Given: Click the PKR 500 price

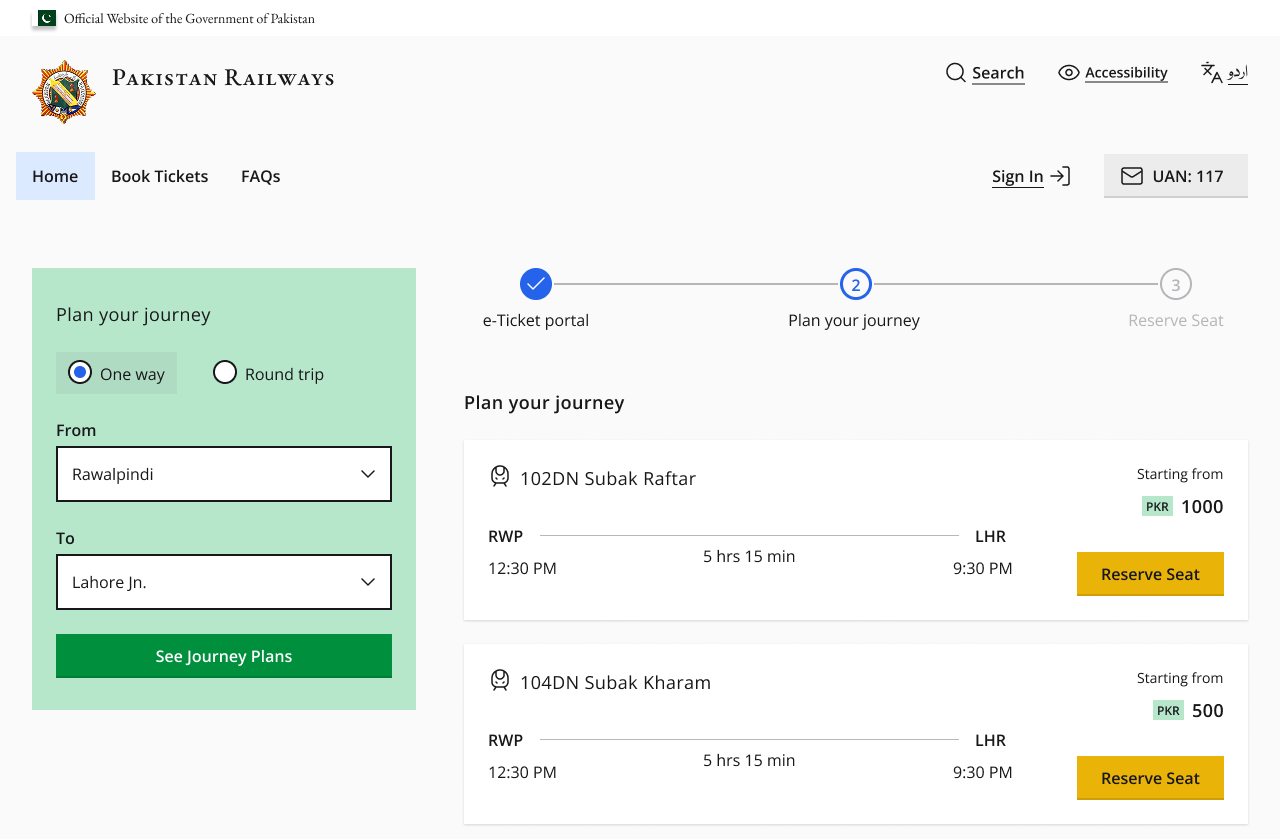Looking at the screenshot, I should pos(1188,710).
